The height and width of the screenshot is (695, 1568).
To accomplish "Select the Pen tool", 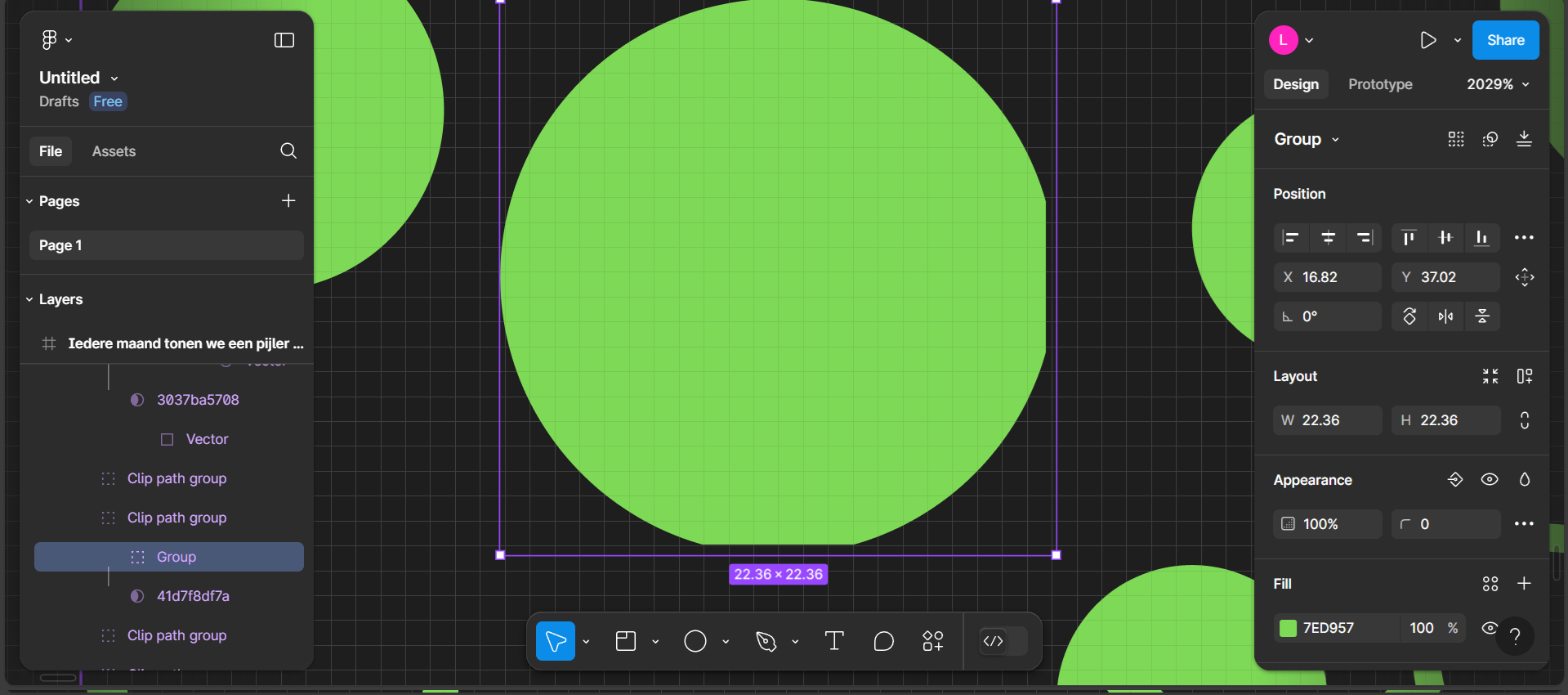I will (766, 641).
